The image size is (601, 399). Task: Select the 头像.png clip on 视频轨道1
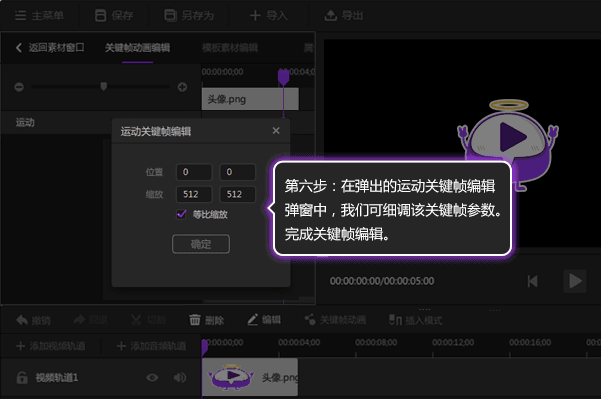(250, 377)
